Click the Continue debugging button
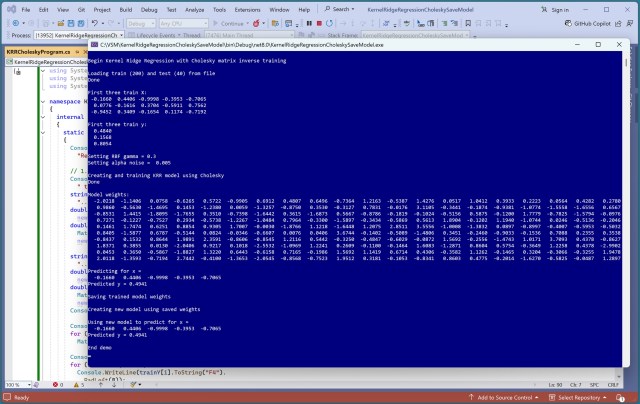The image size is (640, 404). [x=235, y=22]
